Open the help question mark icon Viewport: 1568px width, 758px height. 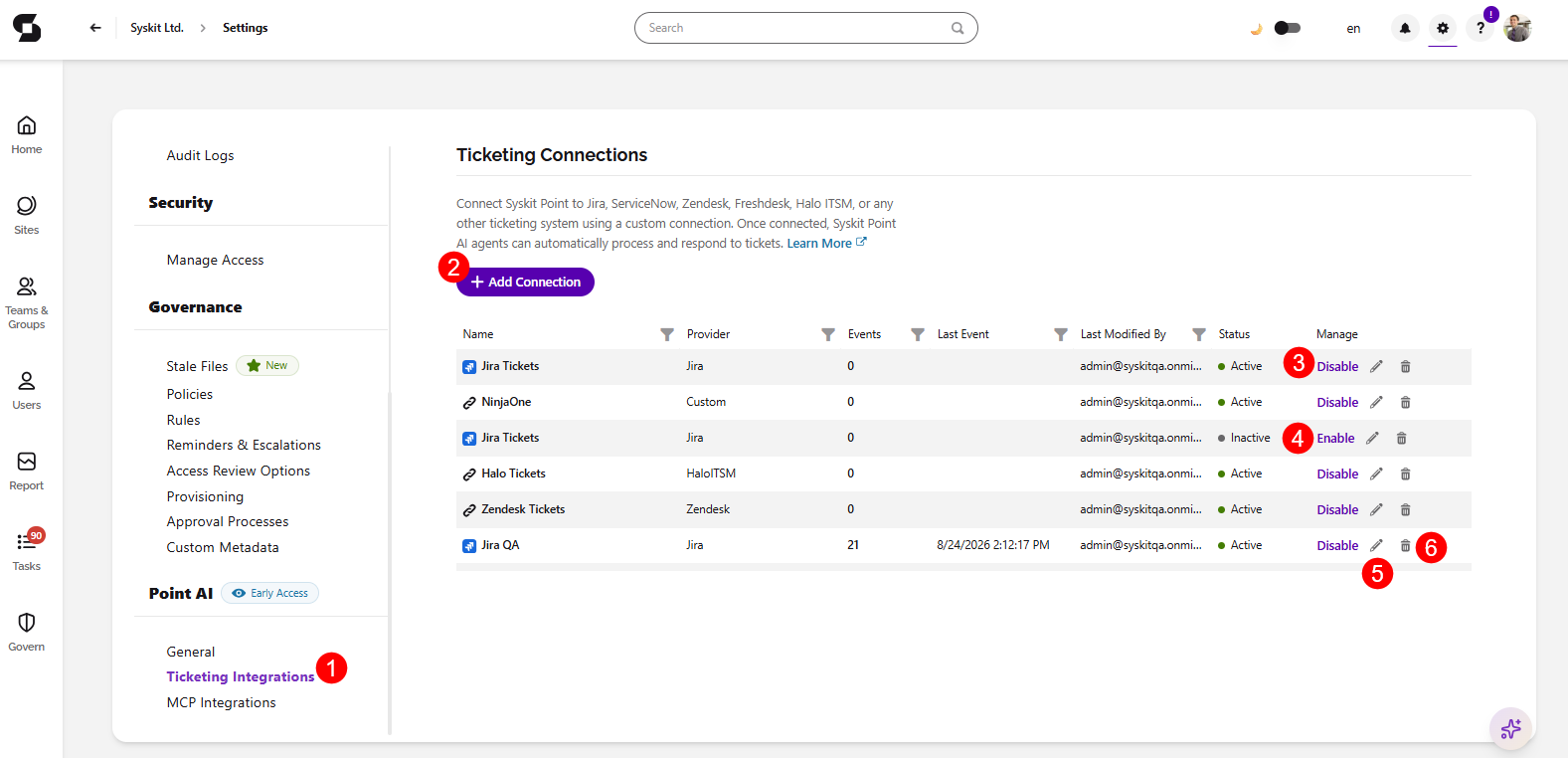click(x=1481, y=28)
